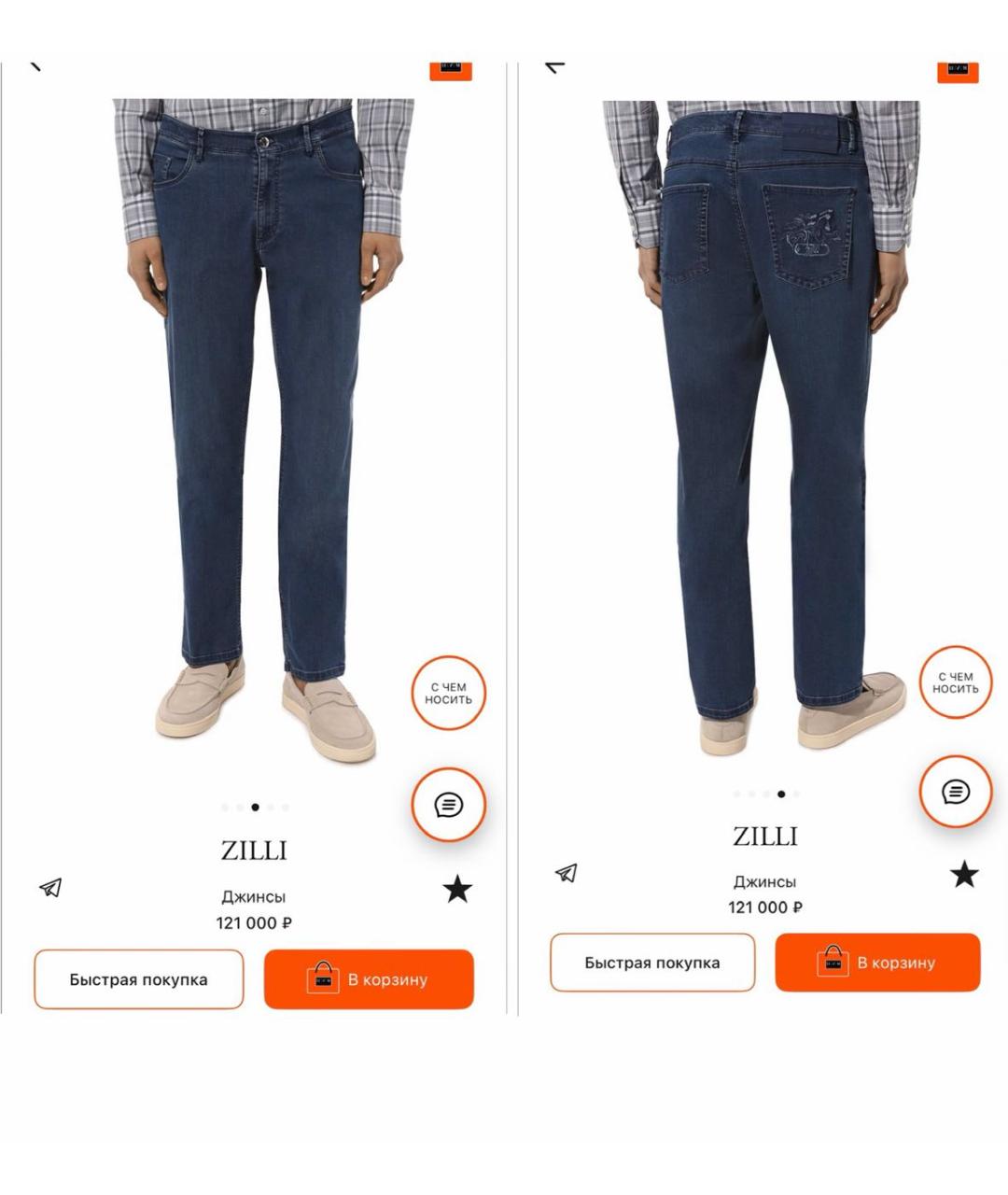Viewport: 1008px width, 1195px height.
Task: Go back using arrow in left screen
Action: (x=35, y=64)
